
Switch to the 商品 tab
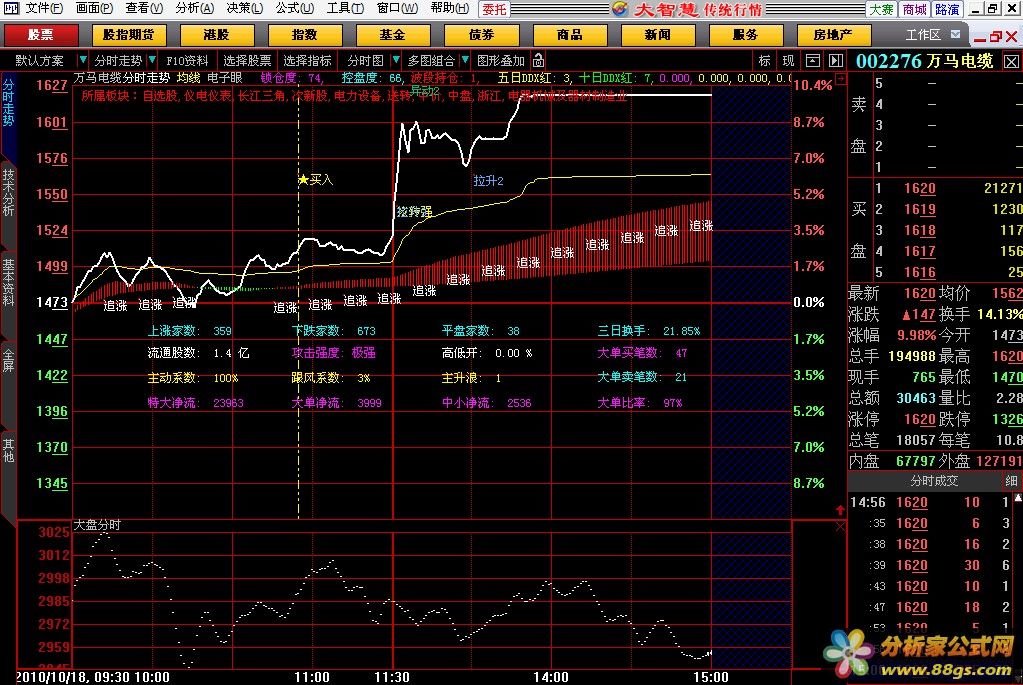click(x=570, y=35)
